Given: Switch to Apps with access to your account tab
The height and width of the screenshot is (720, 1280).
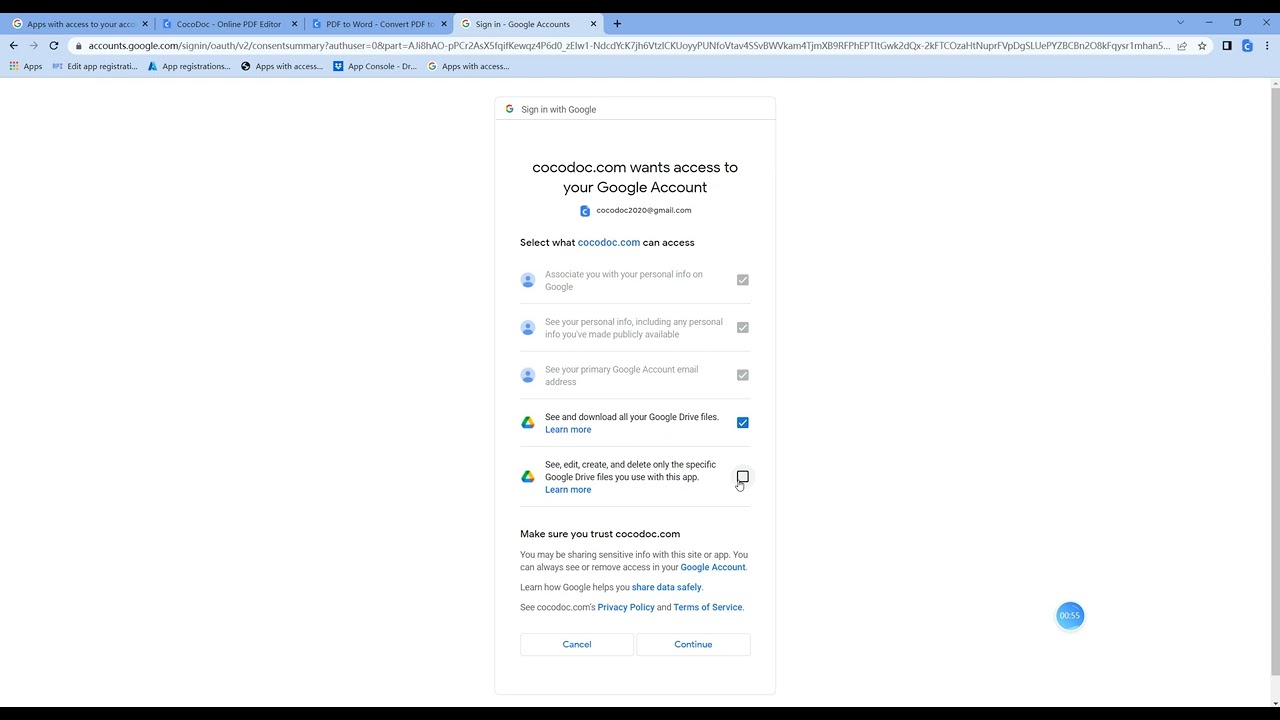Looking at the screenshot, I should [78, 24].
